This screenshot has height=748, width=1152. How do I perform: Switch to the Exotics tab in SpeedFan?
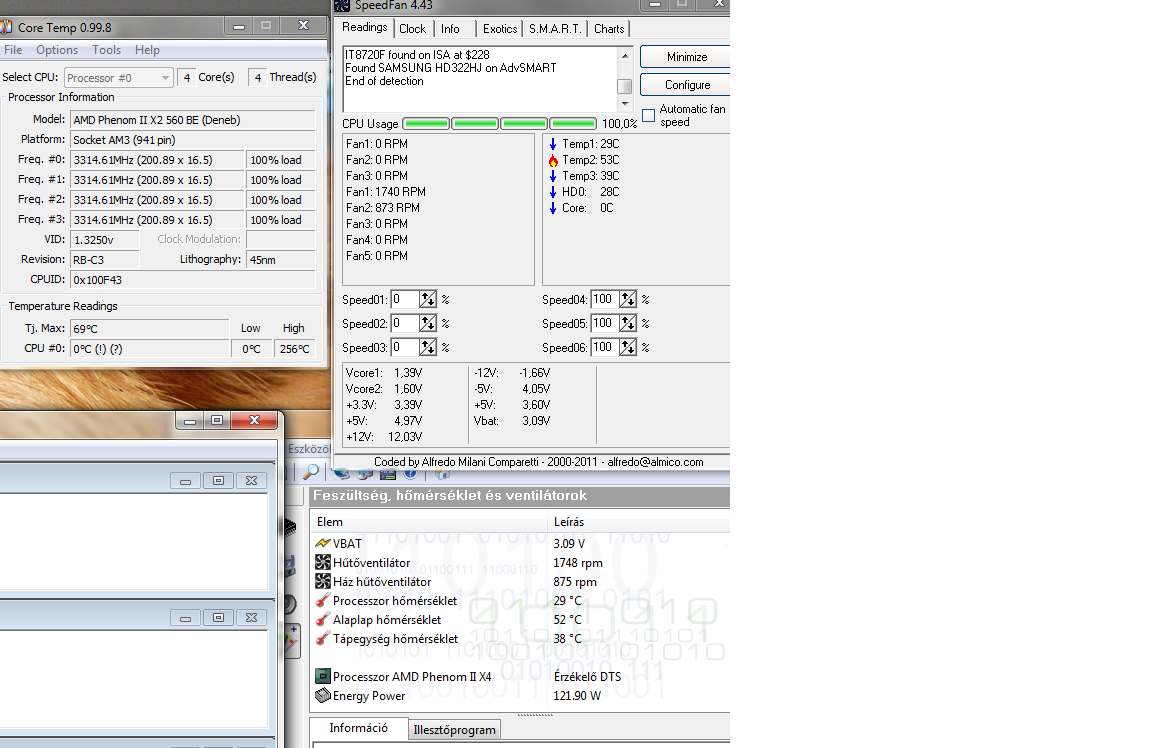click(x=500, y=29)
